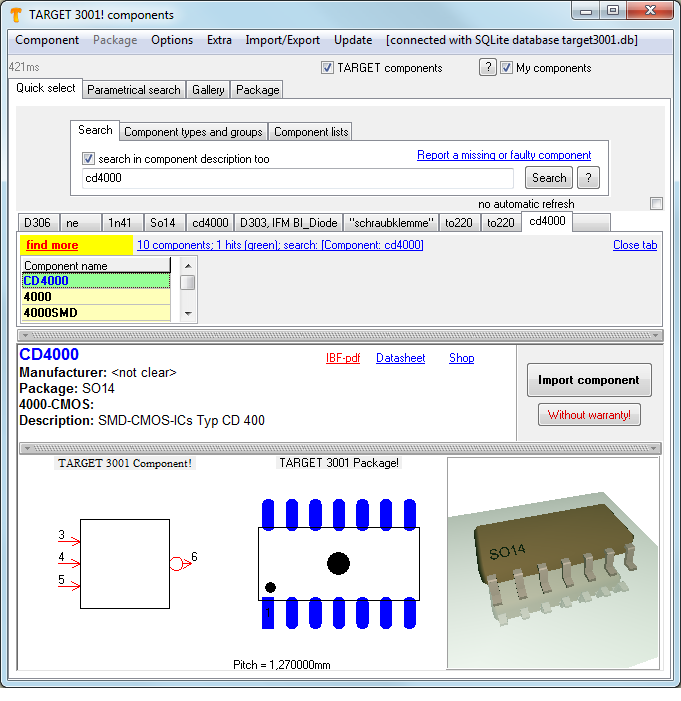681x701 pixels.
Task: Open the Import/Export menu
Action: click(x=283, y=40)
